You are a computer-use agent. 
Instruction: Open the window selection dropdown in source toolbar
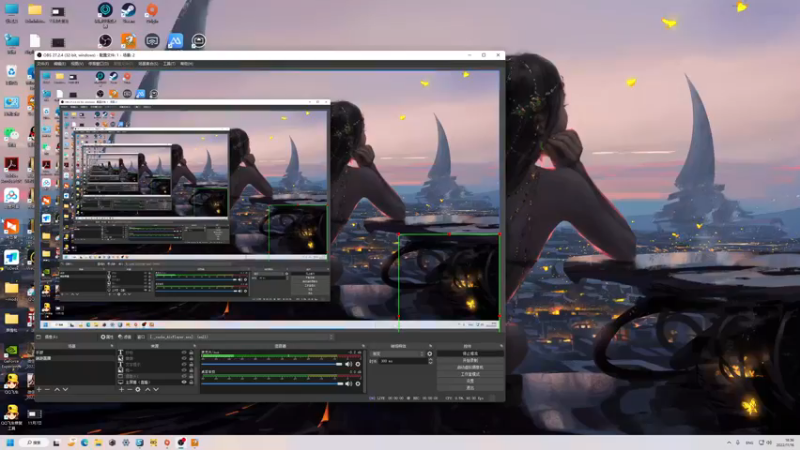click(x=241, y=337)
